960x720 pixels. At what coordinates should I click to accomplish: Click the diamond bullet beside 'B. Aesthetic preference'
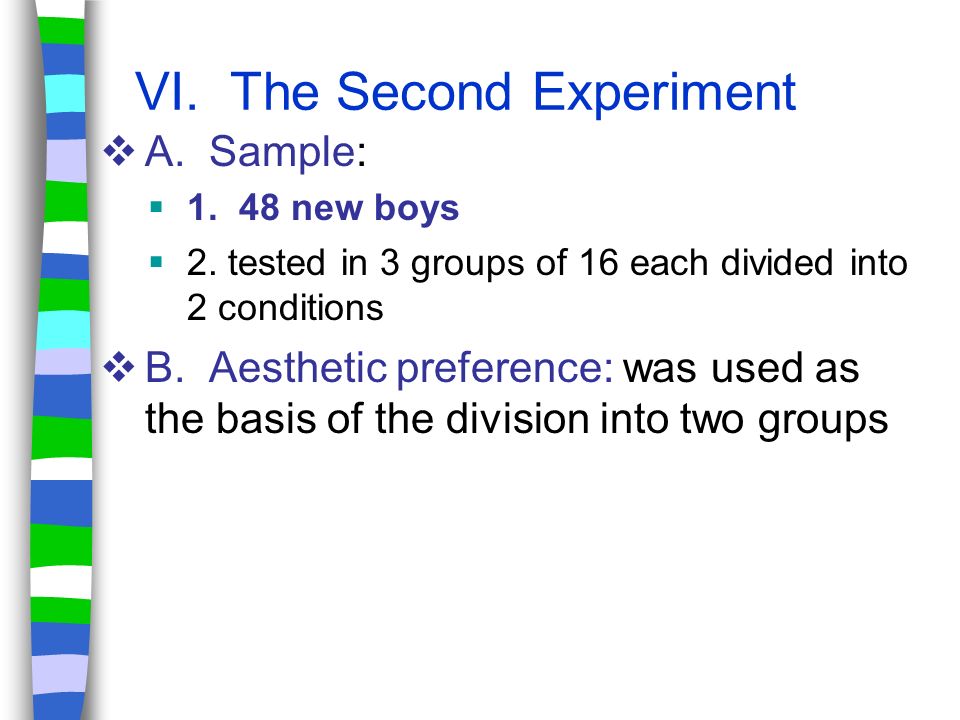119,367
